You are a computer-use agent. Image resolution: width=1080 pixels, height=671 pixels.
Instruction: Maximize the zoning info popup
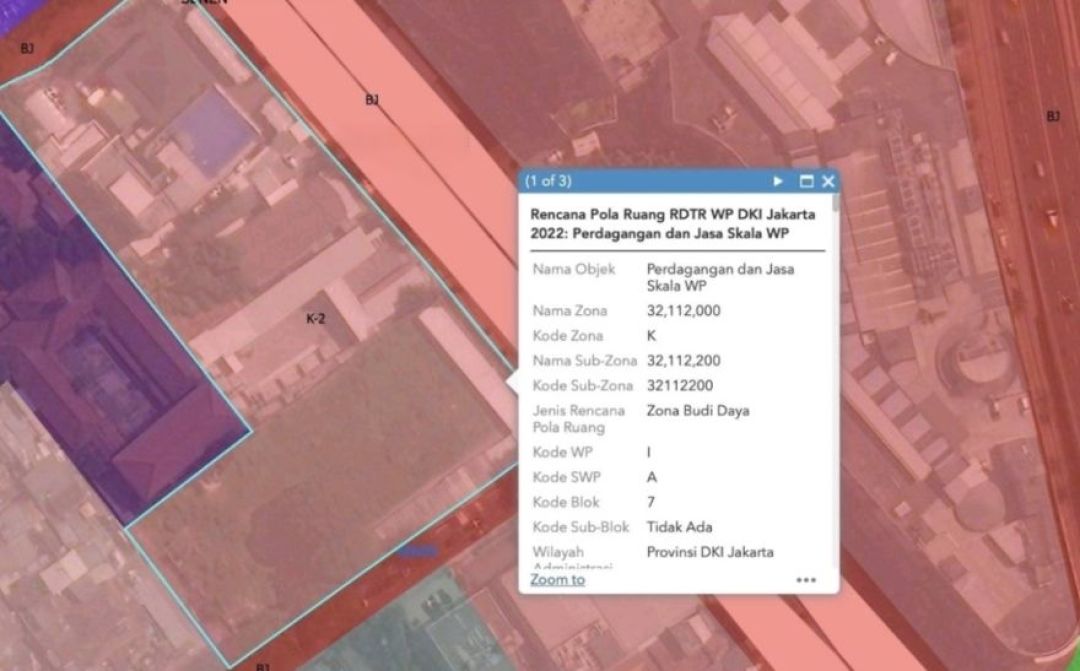pyautogui.click(x=806, y=181)
